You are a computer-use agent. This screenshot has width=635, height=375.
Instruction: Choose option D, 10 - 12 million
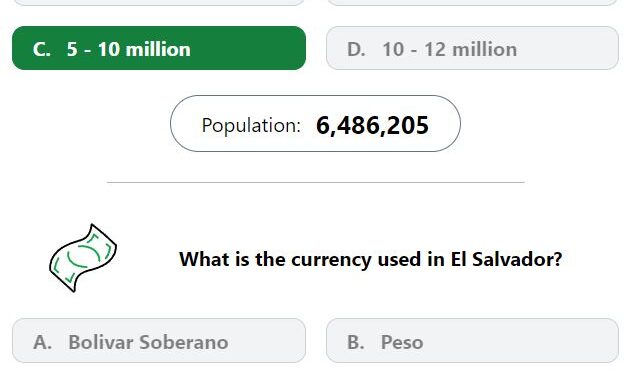tap(472, 48)
